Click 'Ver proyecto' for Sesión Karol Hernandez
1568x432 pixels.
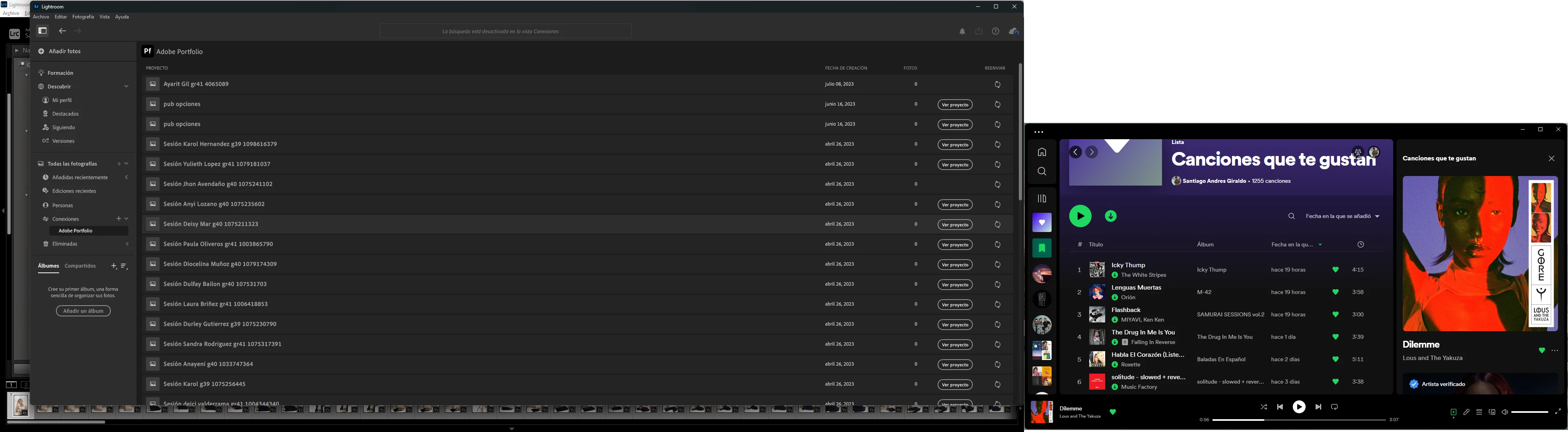(954, 145)
